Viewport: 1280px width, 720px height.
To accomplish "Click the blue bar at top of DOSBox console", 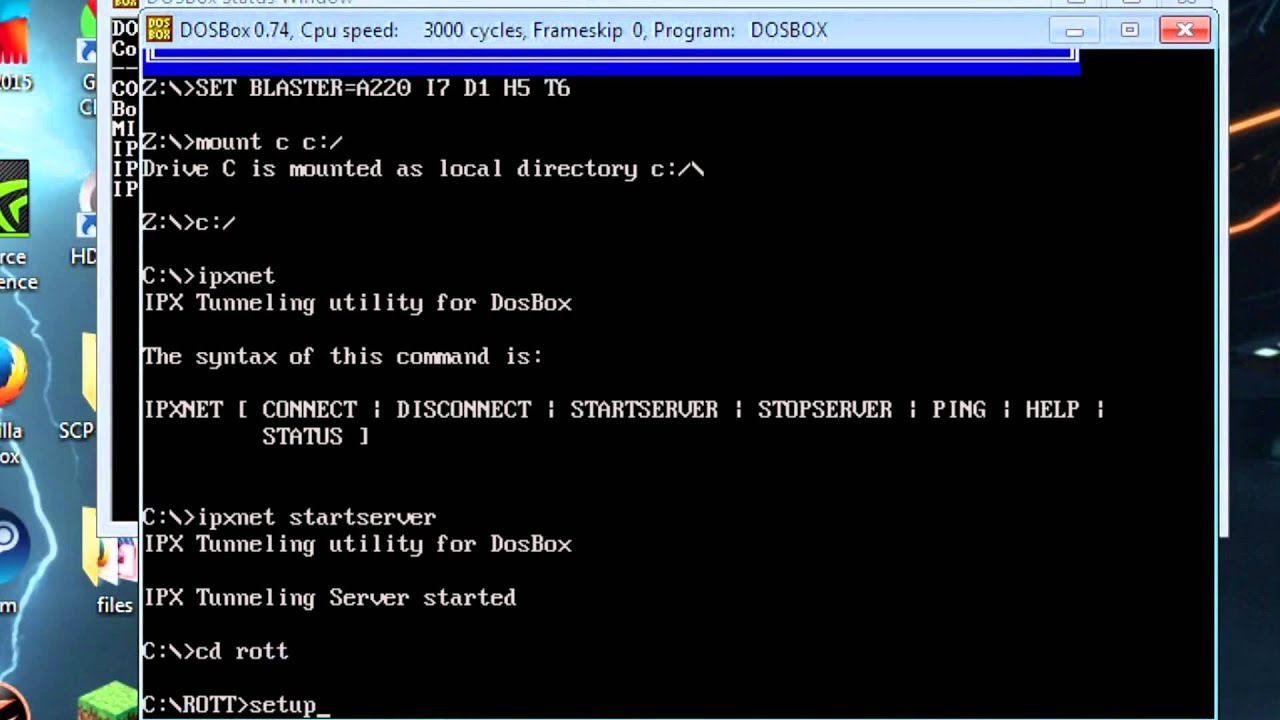I will (x=611, y=60).
